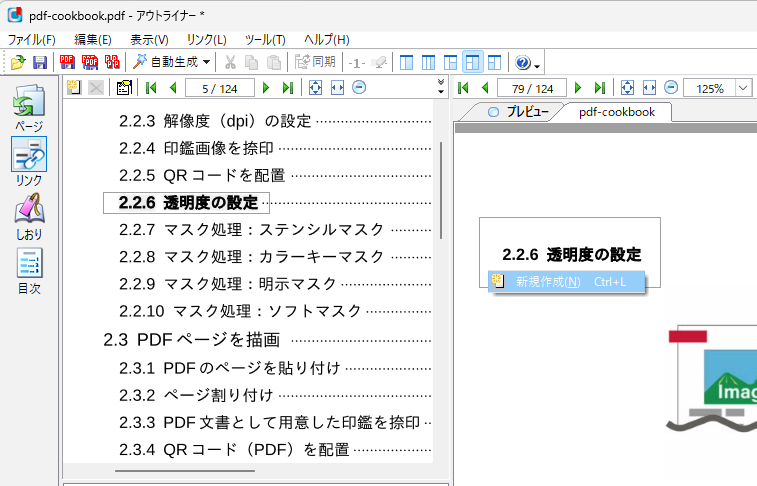Switch to the リンク sidebar panel
This screenshot has height=486, width=757.
pyautogui.click(x=29, y=162)
